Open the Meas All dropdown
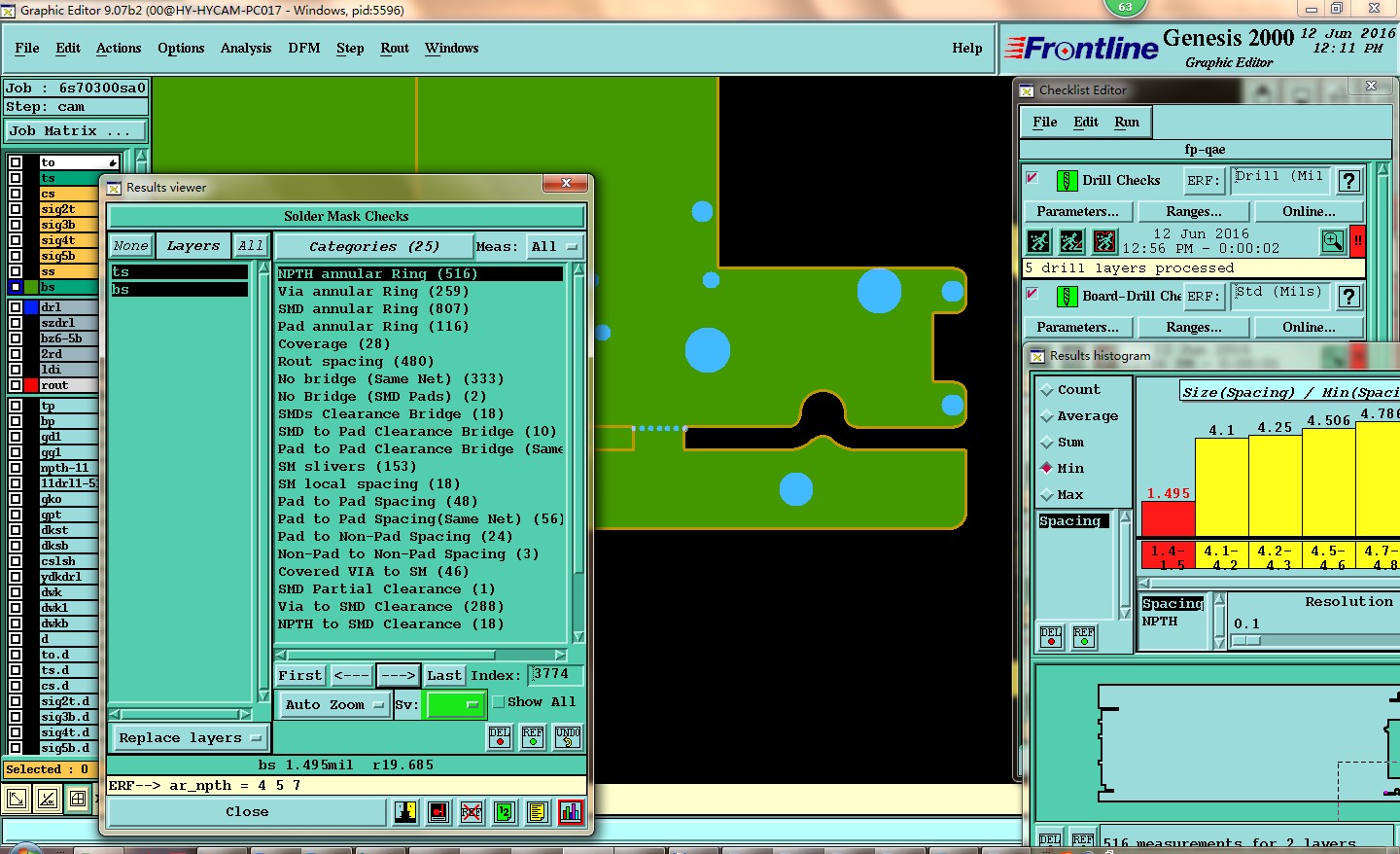Screen dimensions: 1400x854 click(x=555, y=247)
